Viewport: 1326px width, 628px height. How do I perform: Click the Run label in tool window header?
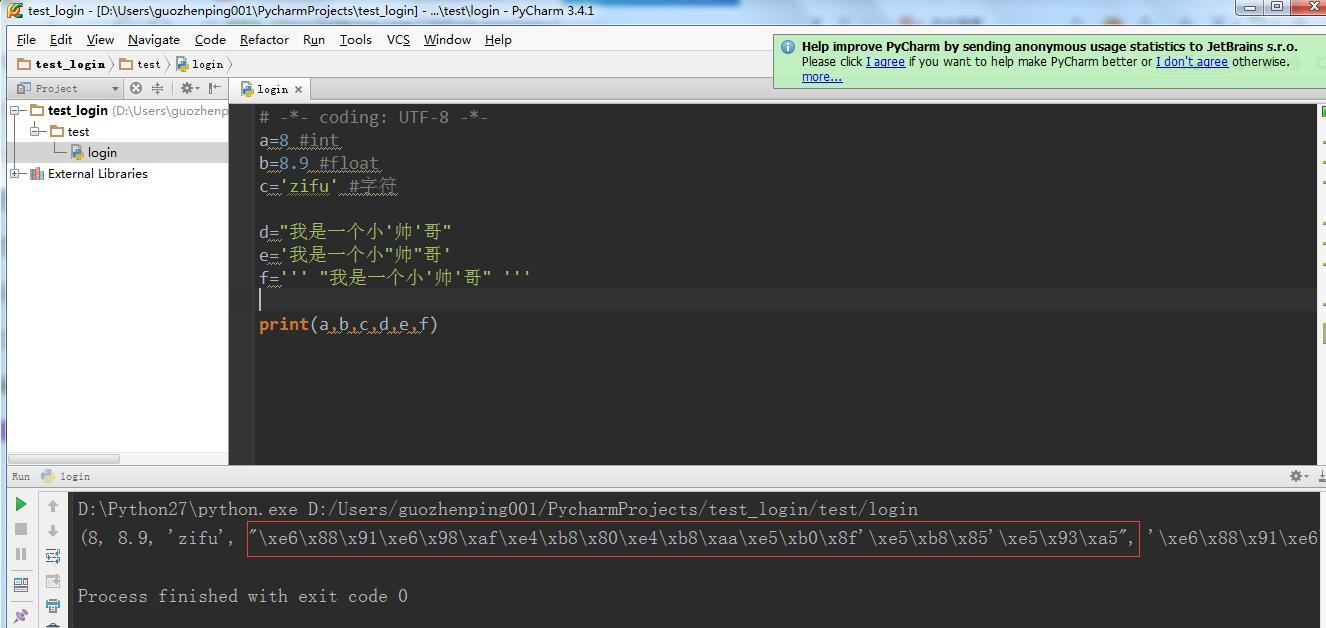(x=21, y=476)
